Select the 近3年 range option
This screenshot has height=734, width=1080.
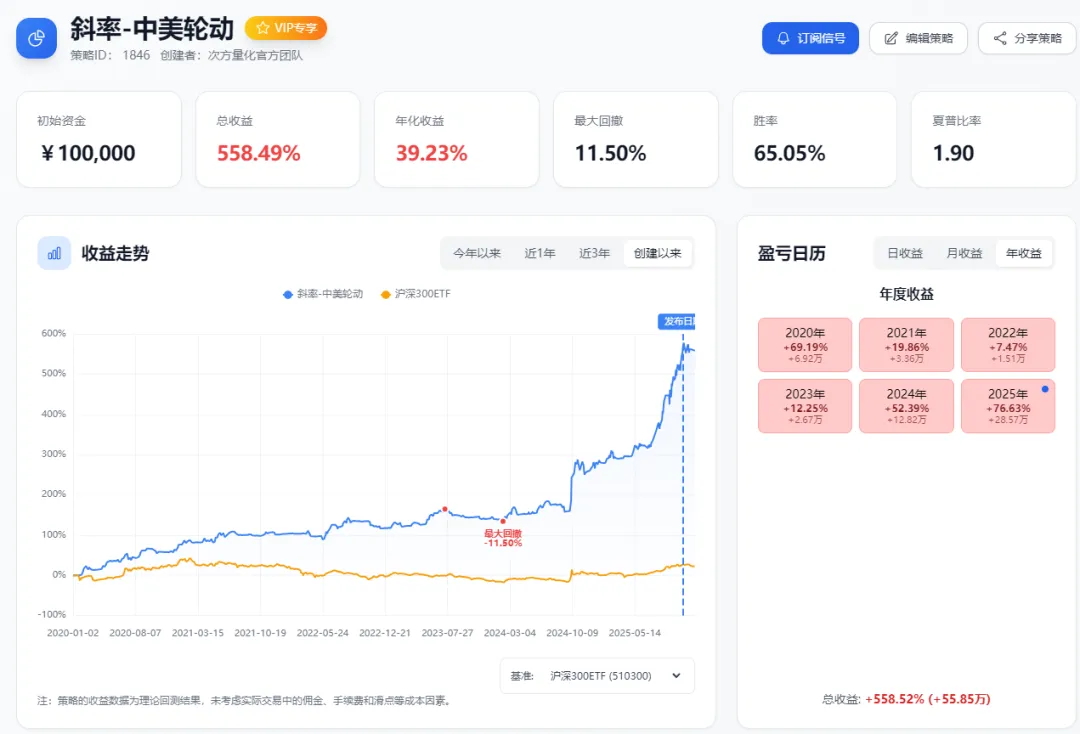click(x=594, y=253)
